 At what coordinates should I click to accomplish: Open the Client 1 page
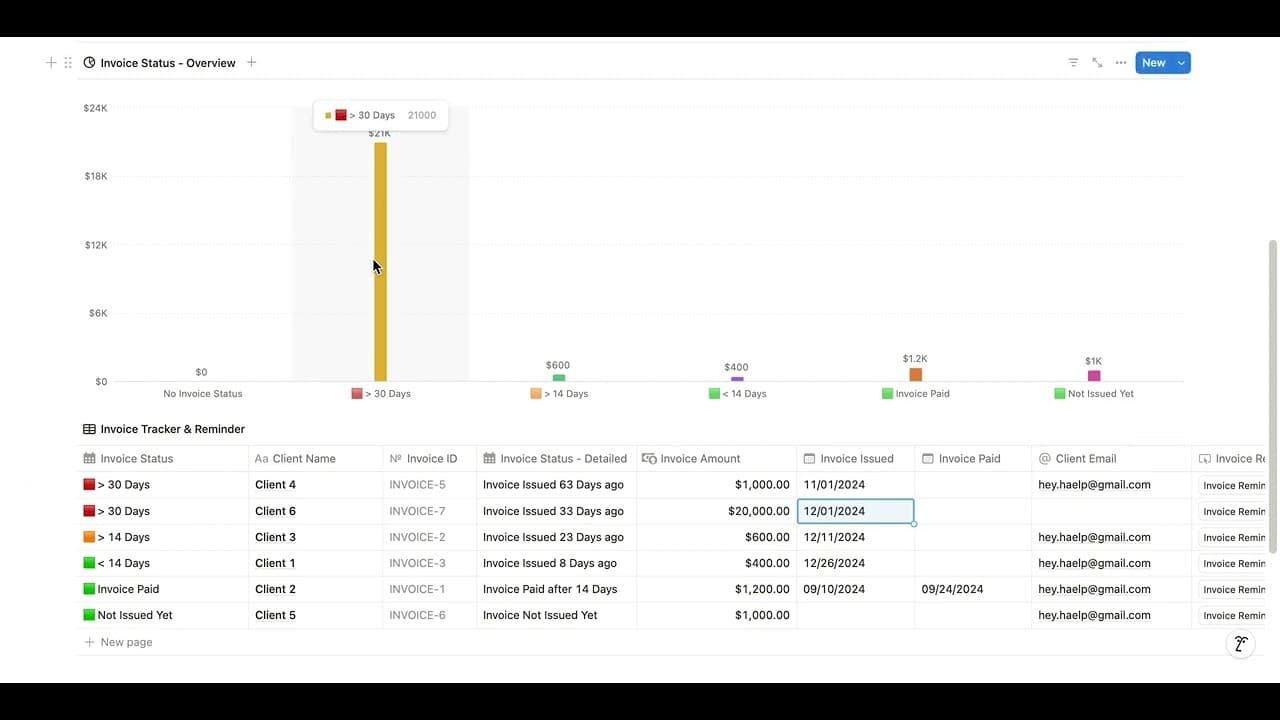point(275,563)
